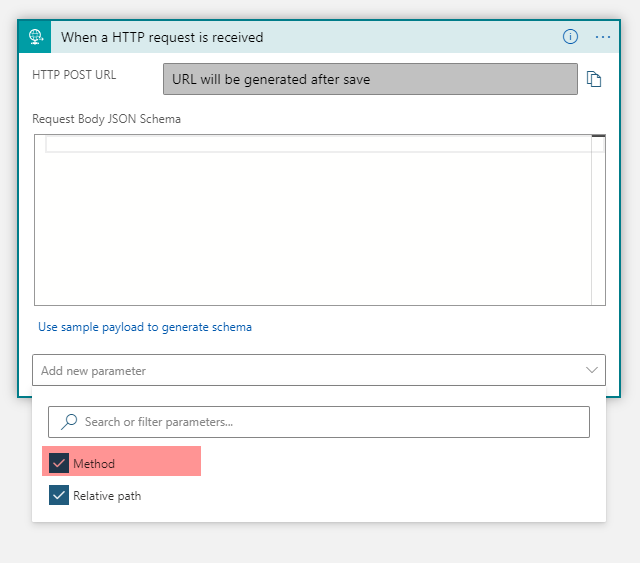Click the Add new parameter dropdown field
The height and width of the screenshot is (563, 640).
[319, 370]
